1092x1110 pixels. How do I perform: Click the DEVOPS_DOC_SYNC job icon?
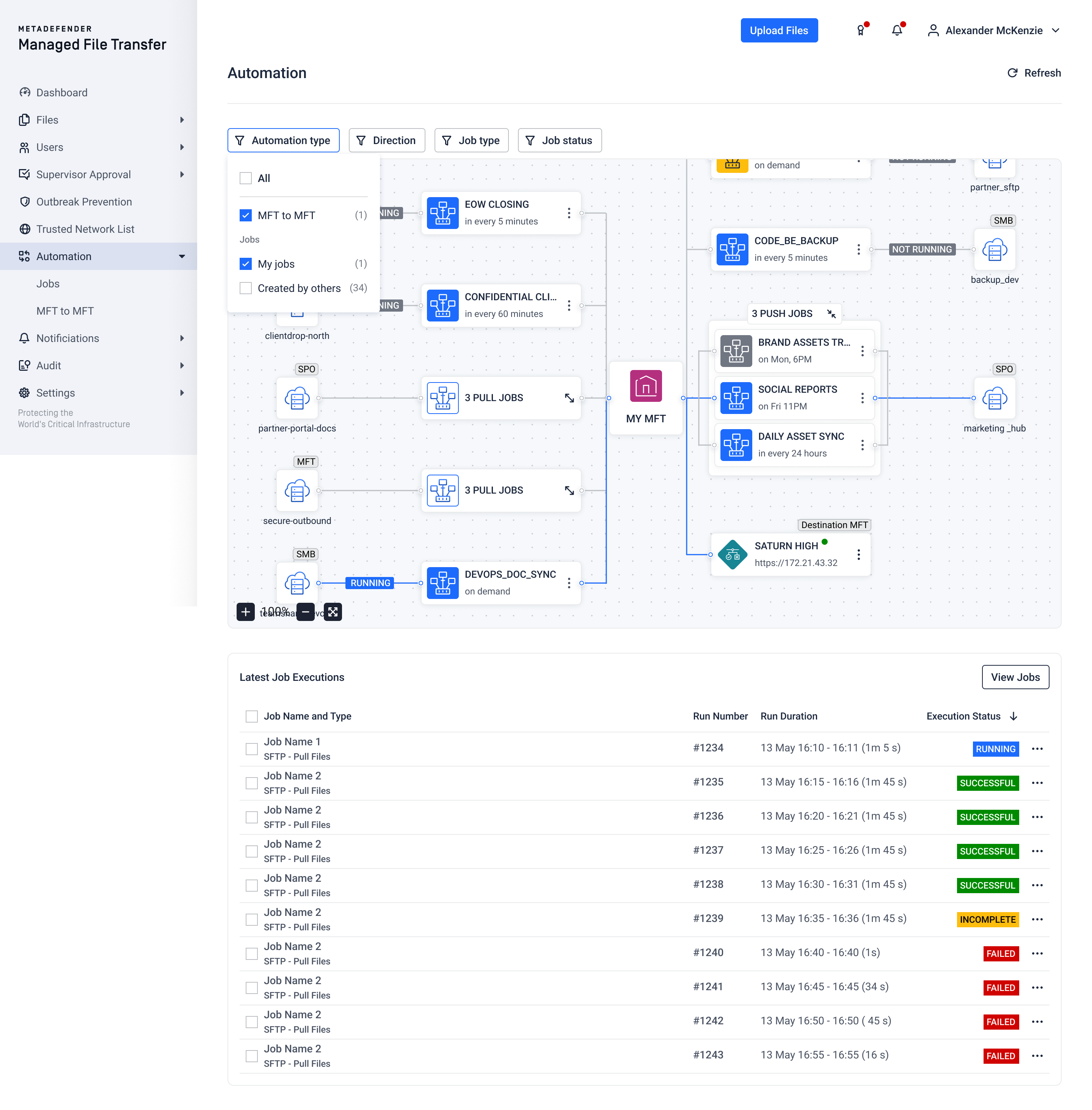coord(442,583)
